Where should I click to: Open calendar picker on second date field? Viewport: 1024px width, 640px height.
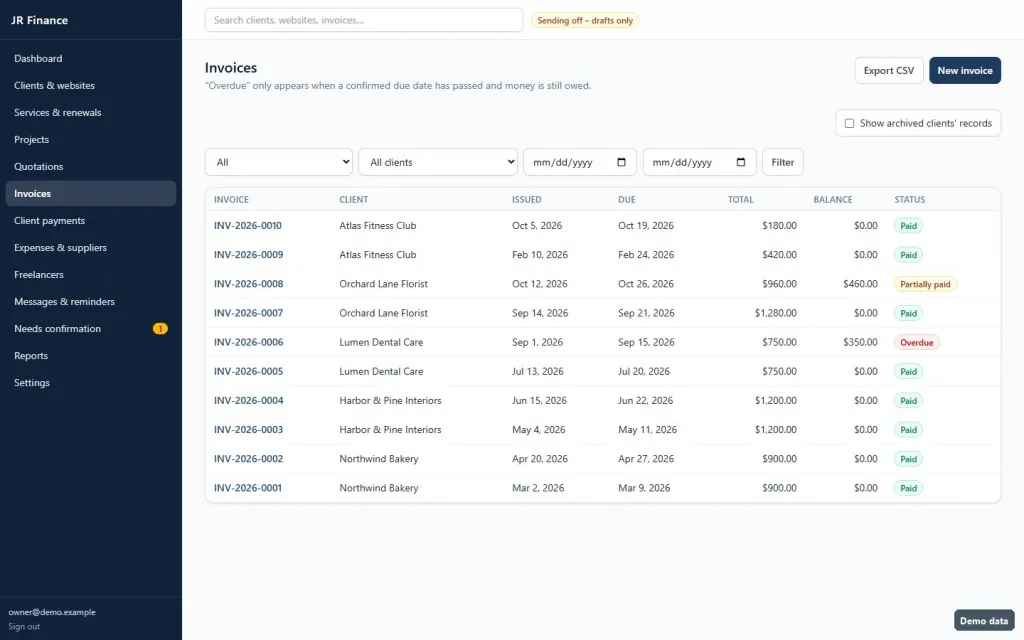(x=741, y=162)
